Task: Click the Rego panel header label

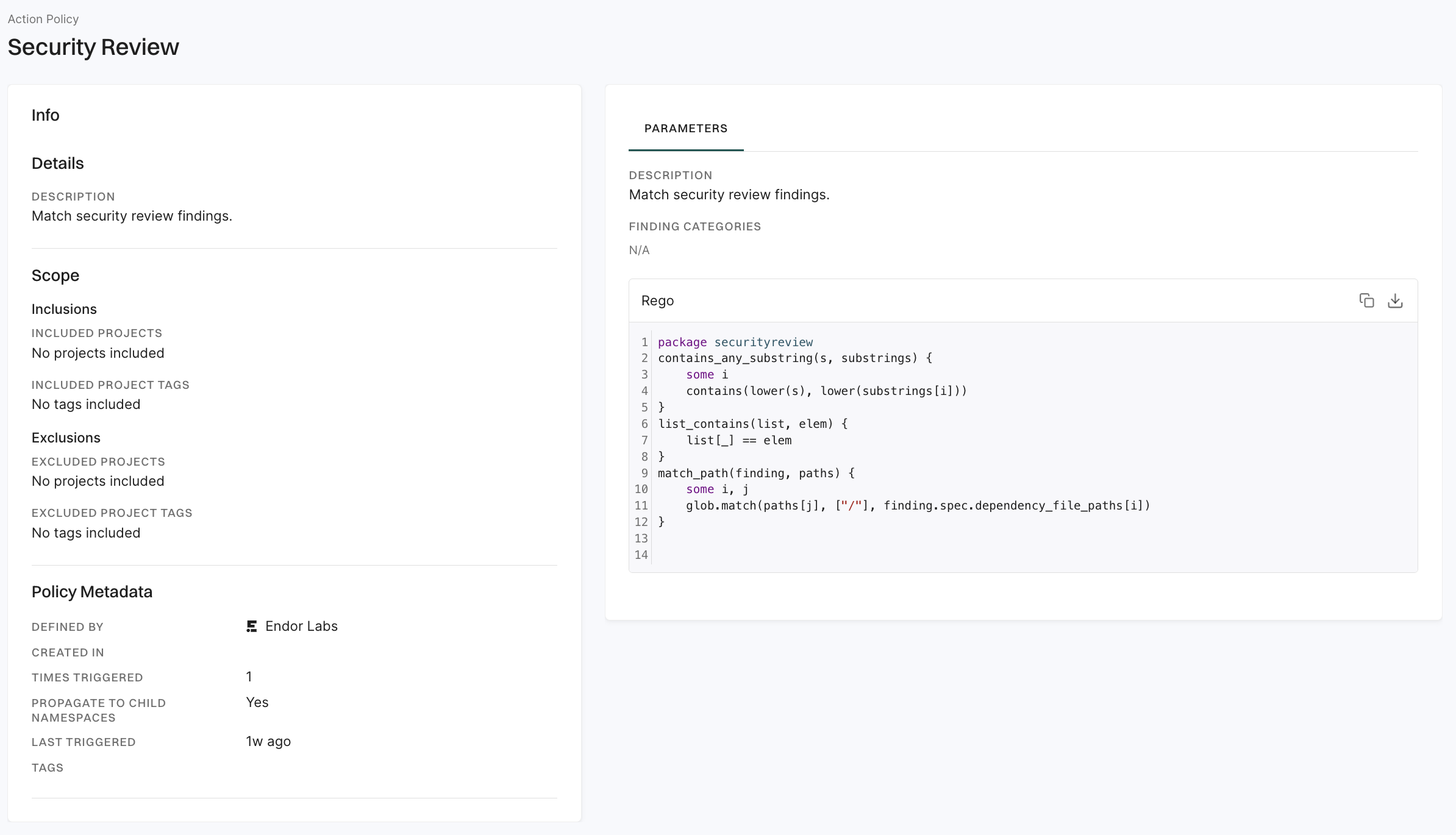Action: click(x=657, y=300)
